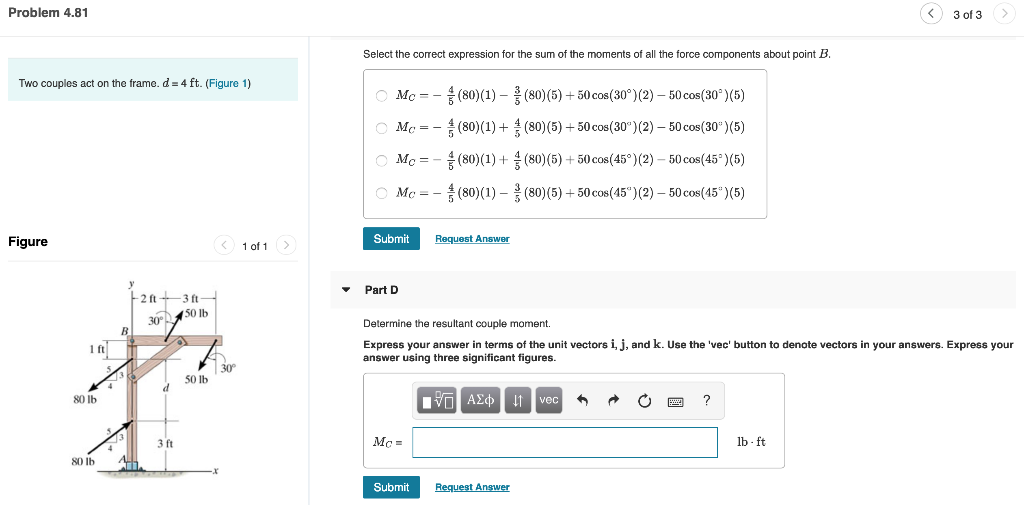Screen dimensions: 1024x505
Task: Click the lb · ft units label
Action: pyautogui.click(x=751, y=442)
